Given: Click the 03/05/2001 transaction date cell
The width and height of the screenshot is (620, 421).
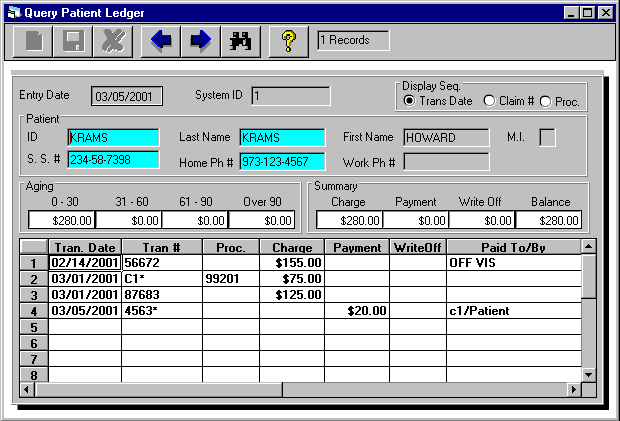Looking at the screenshot, I should click(x=85, y=311).
